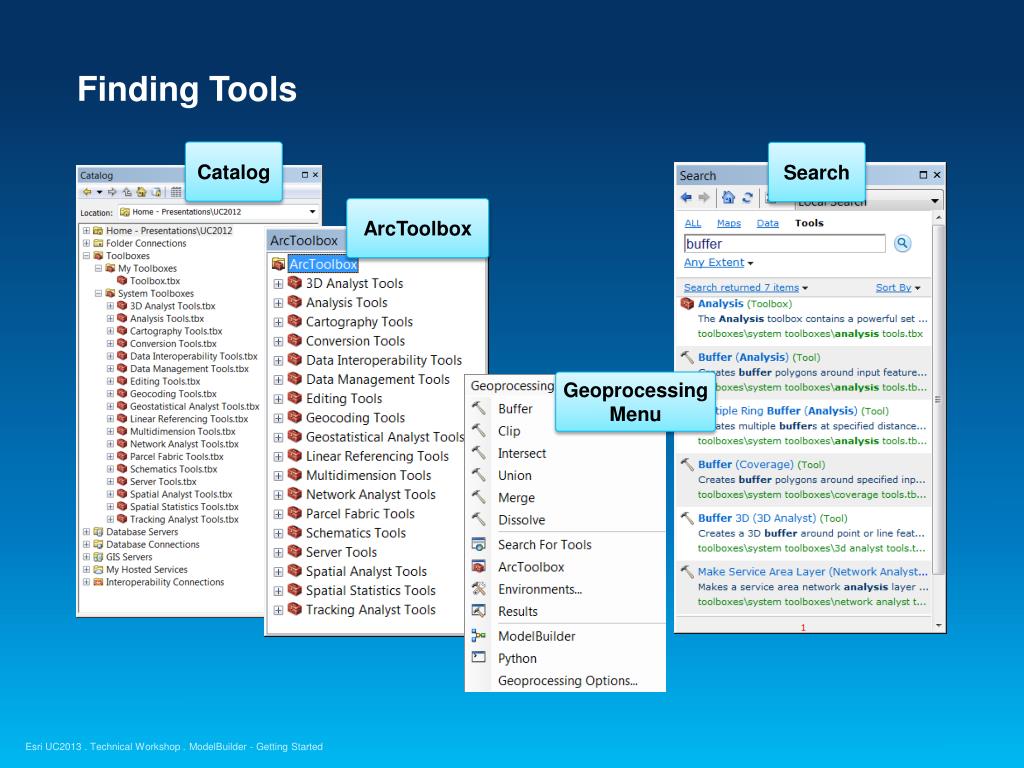Click the Back arrow in the Catalog toolbar
The width and height of the screenshot is (1024, 768).
[x=87, y=192]
